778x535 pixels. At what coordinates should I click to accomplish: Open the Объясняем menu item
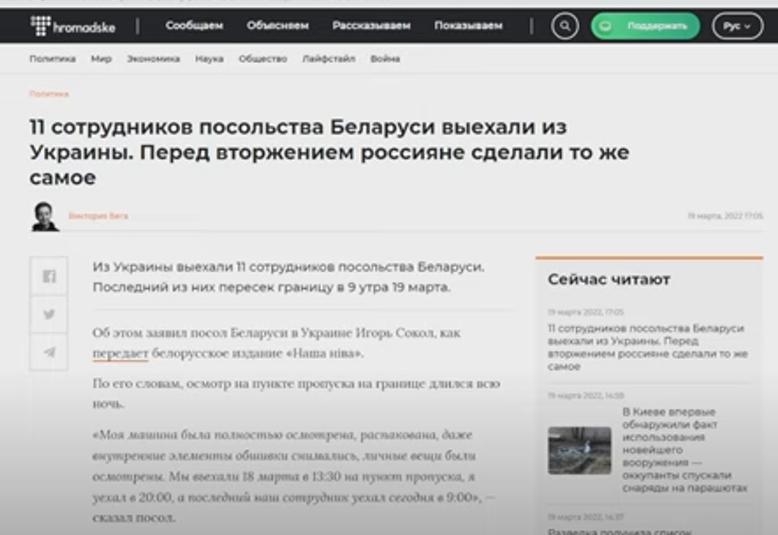tap(278, 26)
